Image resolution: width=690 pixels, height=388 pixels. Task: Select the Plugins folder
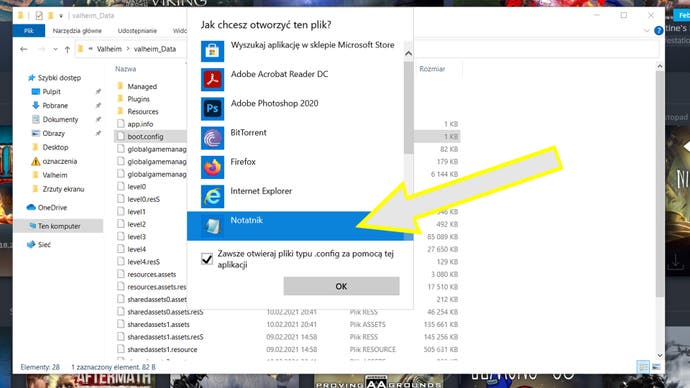click(x=138, y=99)
